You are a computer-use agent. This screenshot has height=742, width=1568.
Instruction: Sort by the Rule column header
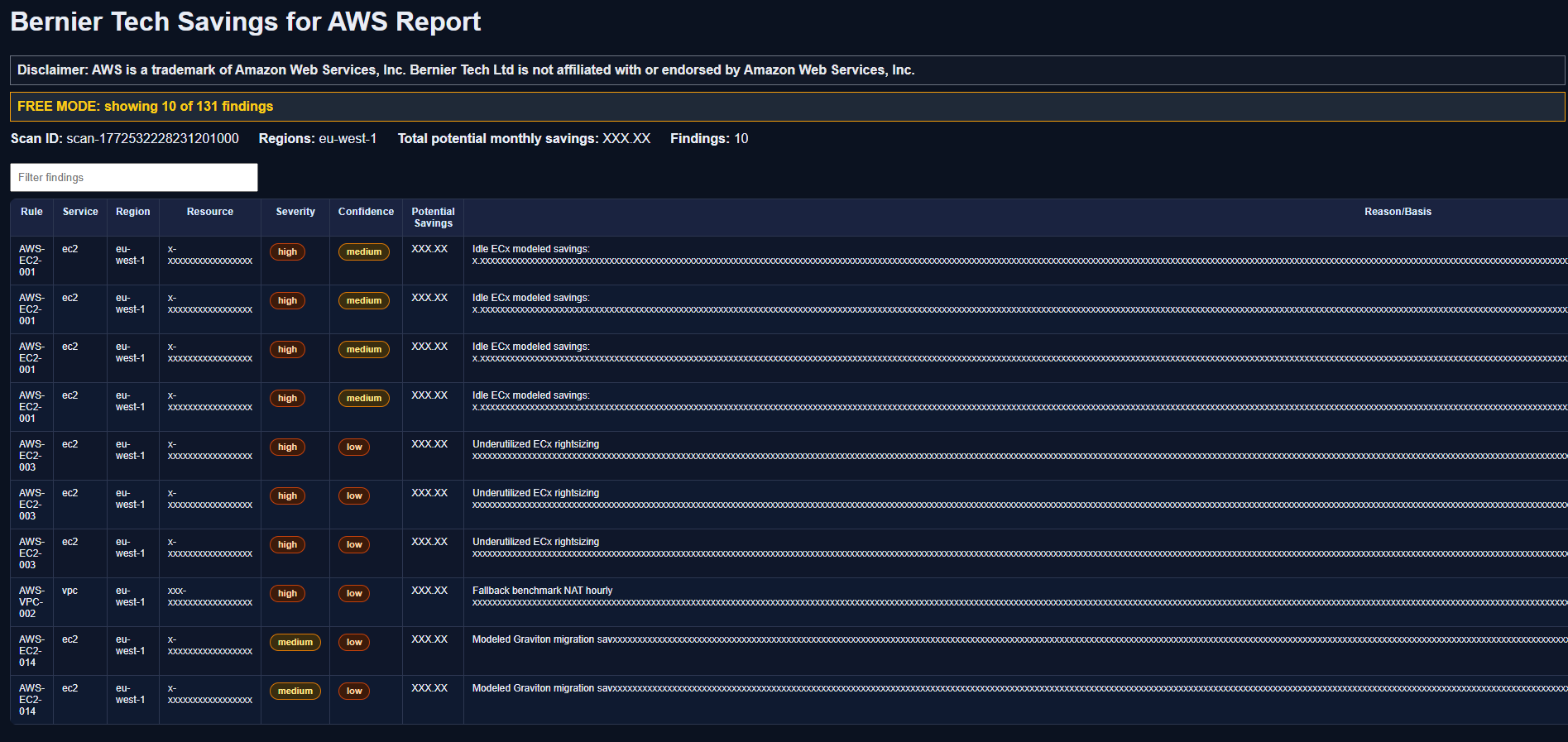(32, 212)
